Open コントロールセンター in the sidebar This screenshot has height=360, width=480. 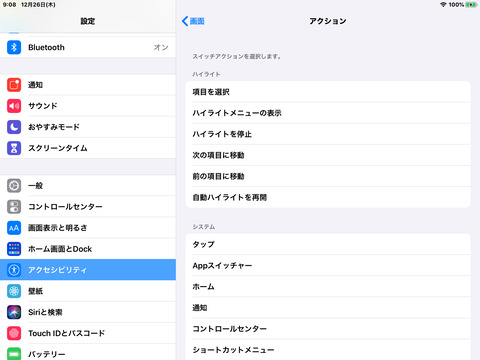[x=88, y=207]
